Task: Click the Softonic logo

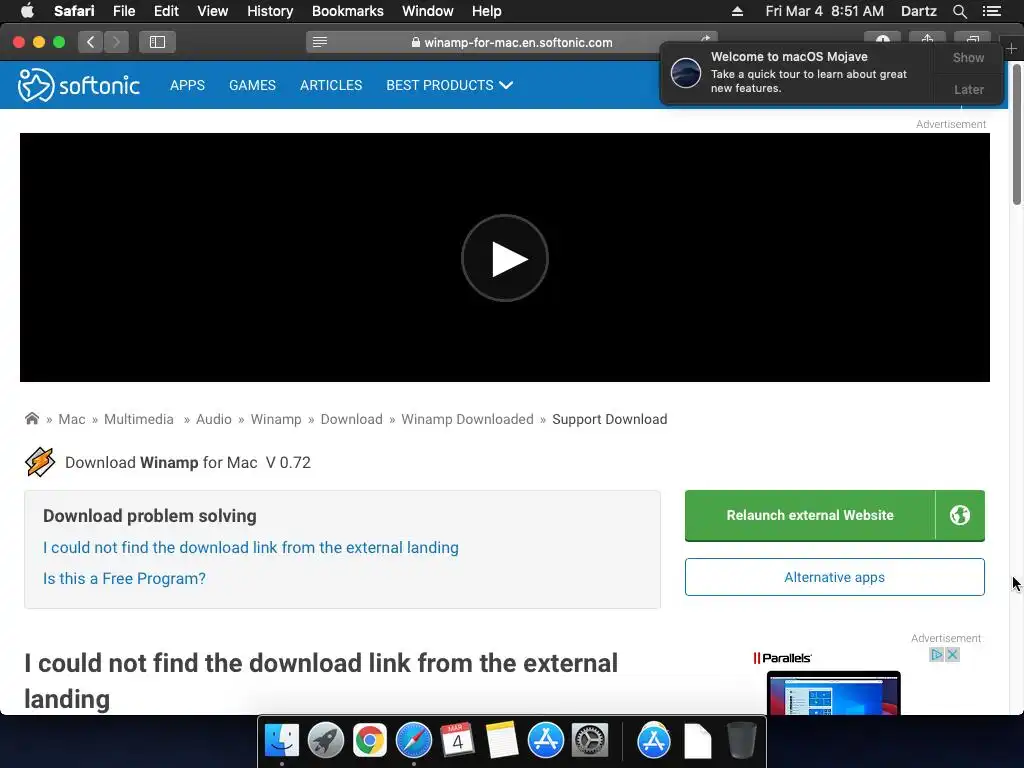Action: pos(78,85)
